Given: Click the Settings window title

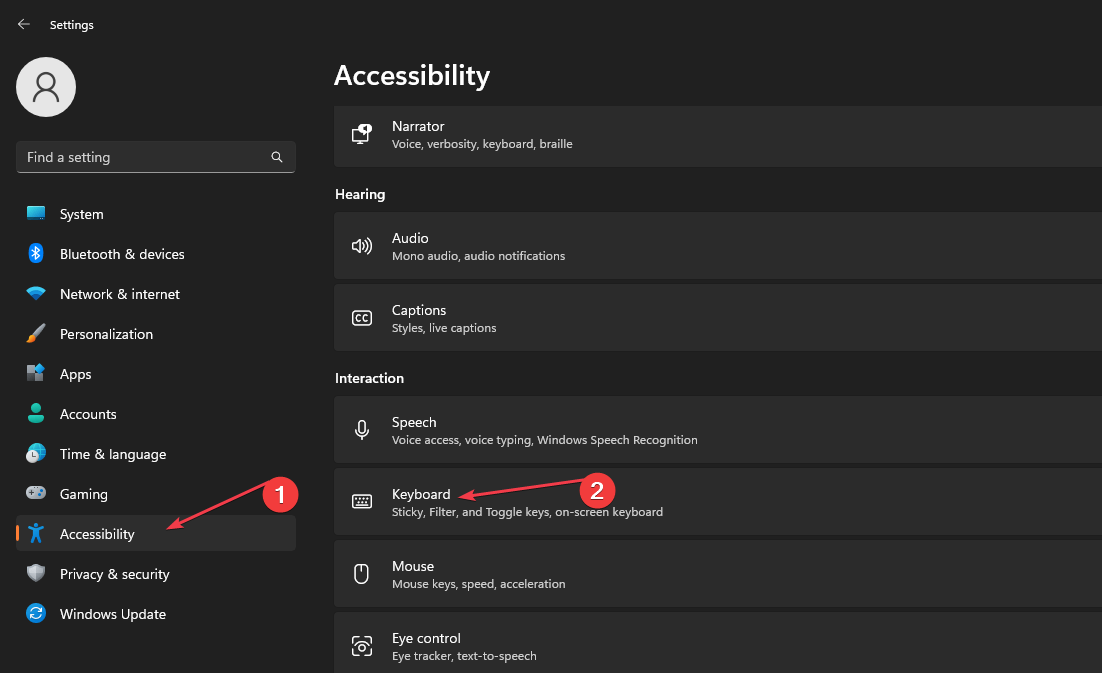Looking at the screenshot, I should [72, 25].
